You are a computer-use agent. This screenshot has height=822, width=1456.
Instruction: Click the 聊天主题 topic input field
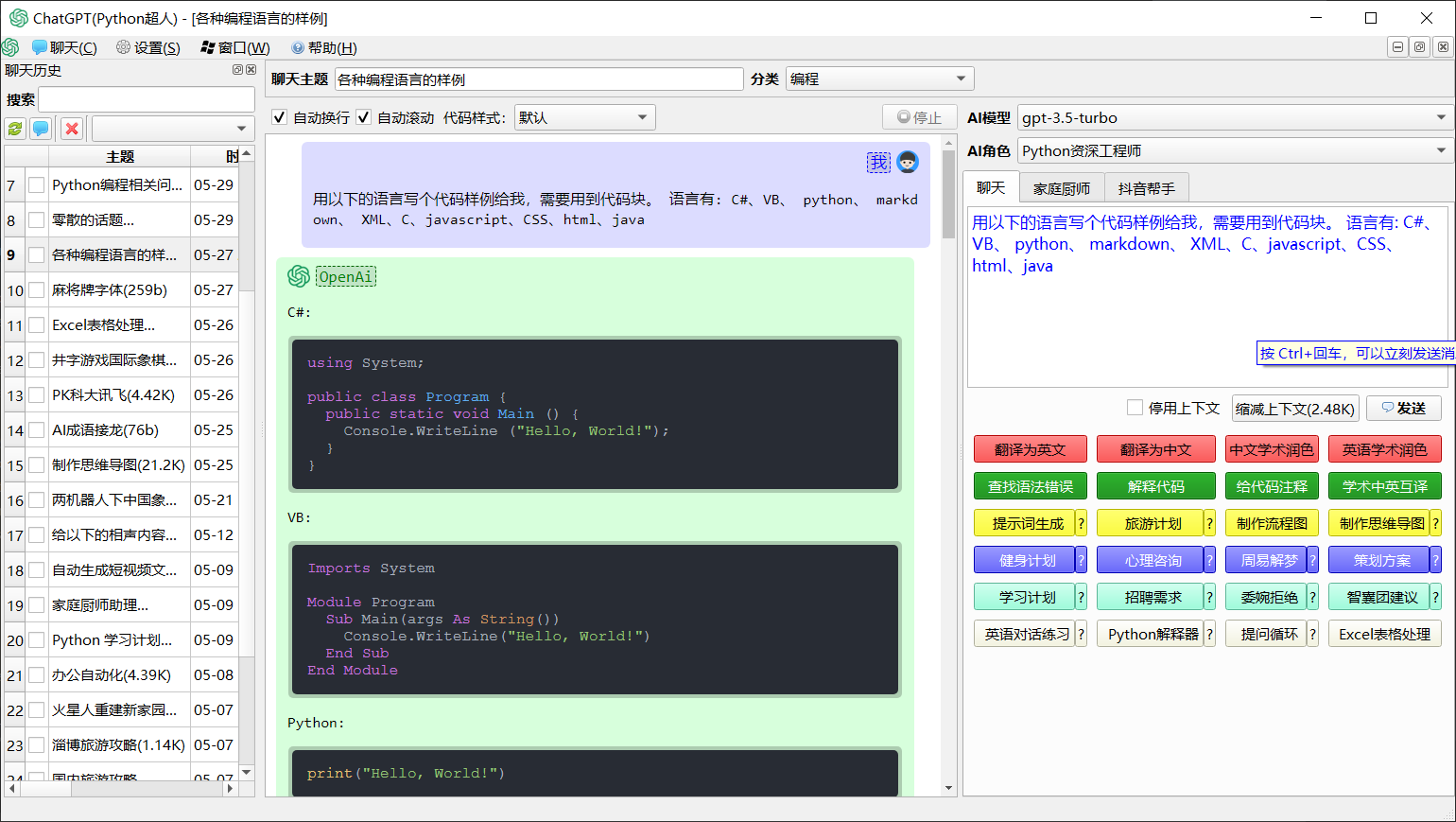(x=539, y=79)
